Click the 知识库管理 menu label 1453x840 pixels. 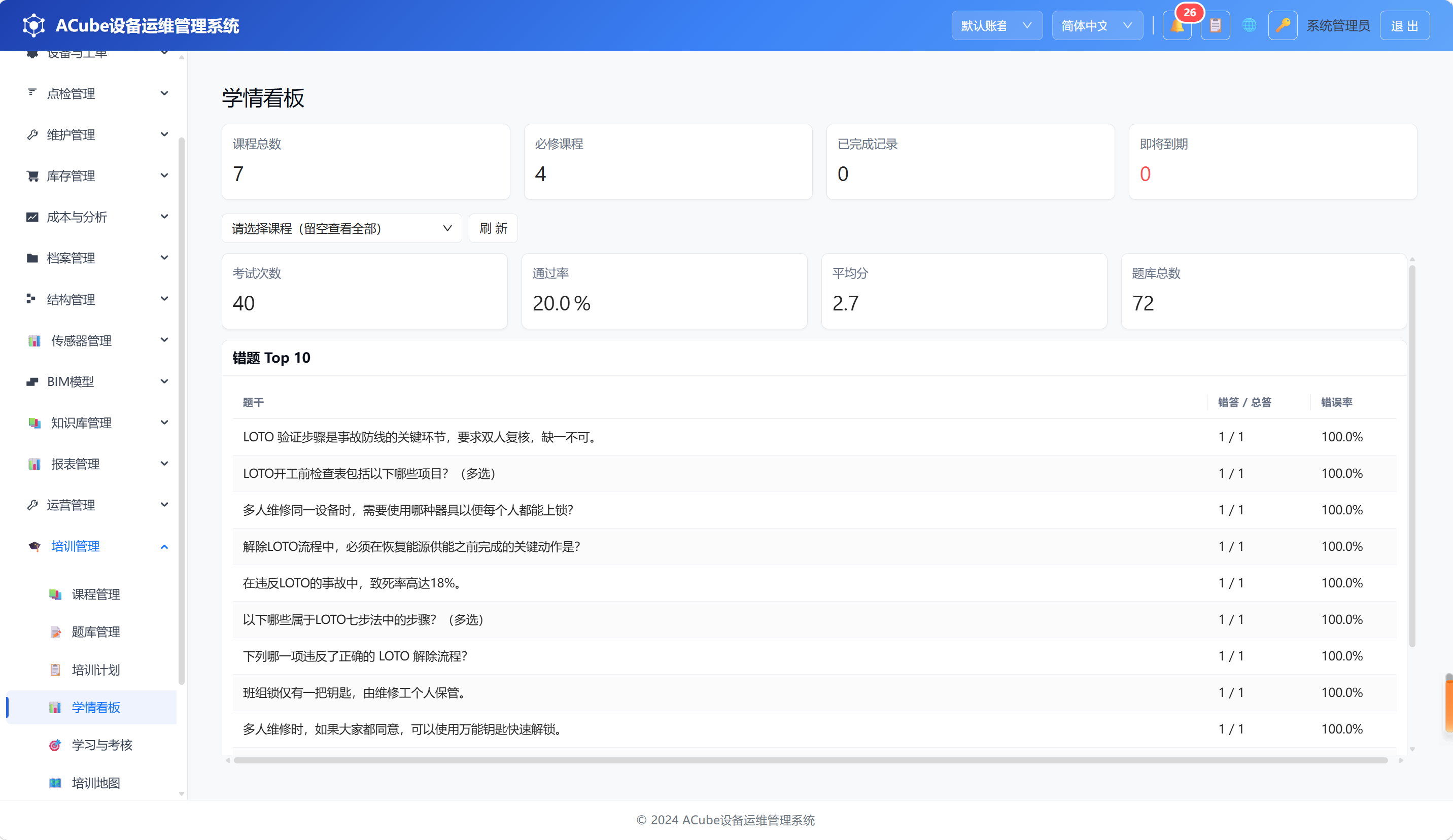pos(81,423)
